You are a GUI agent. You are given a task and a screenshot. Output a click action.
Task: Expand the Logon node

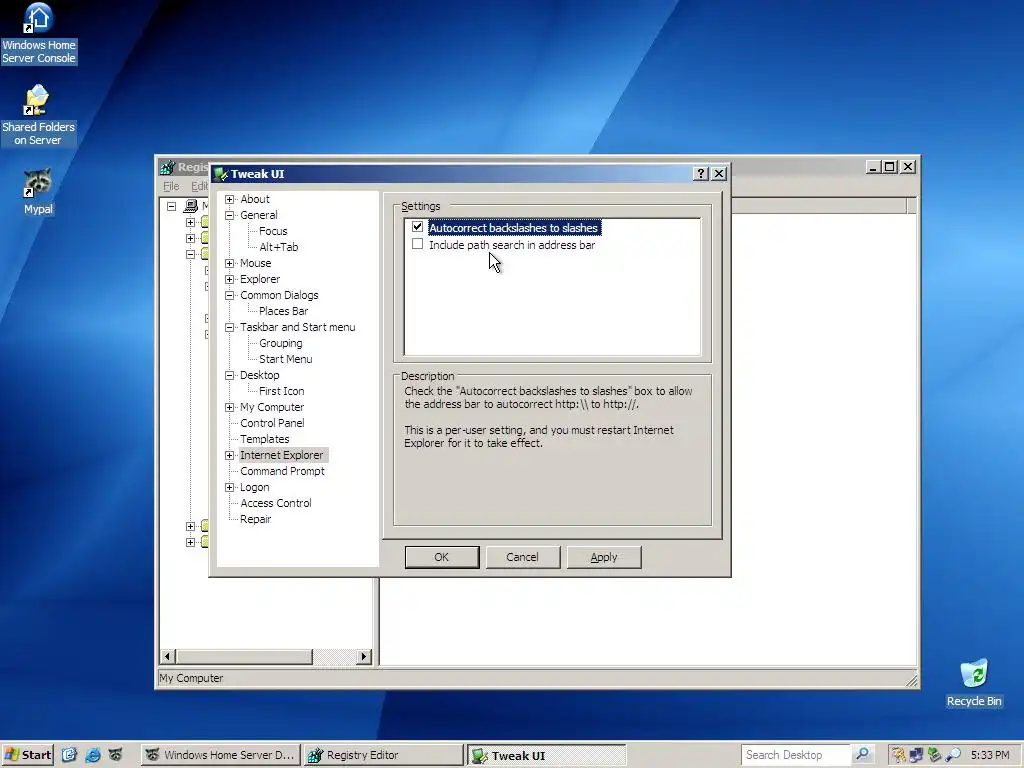point(229,487)
